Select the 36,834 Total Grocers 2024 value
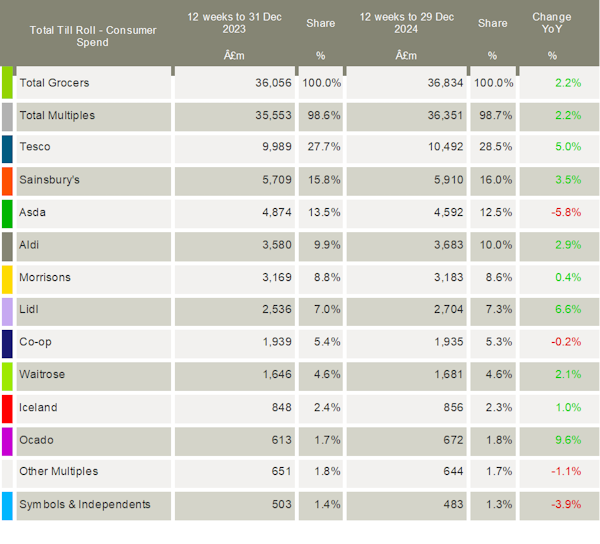 point(445,83)
